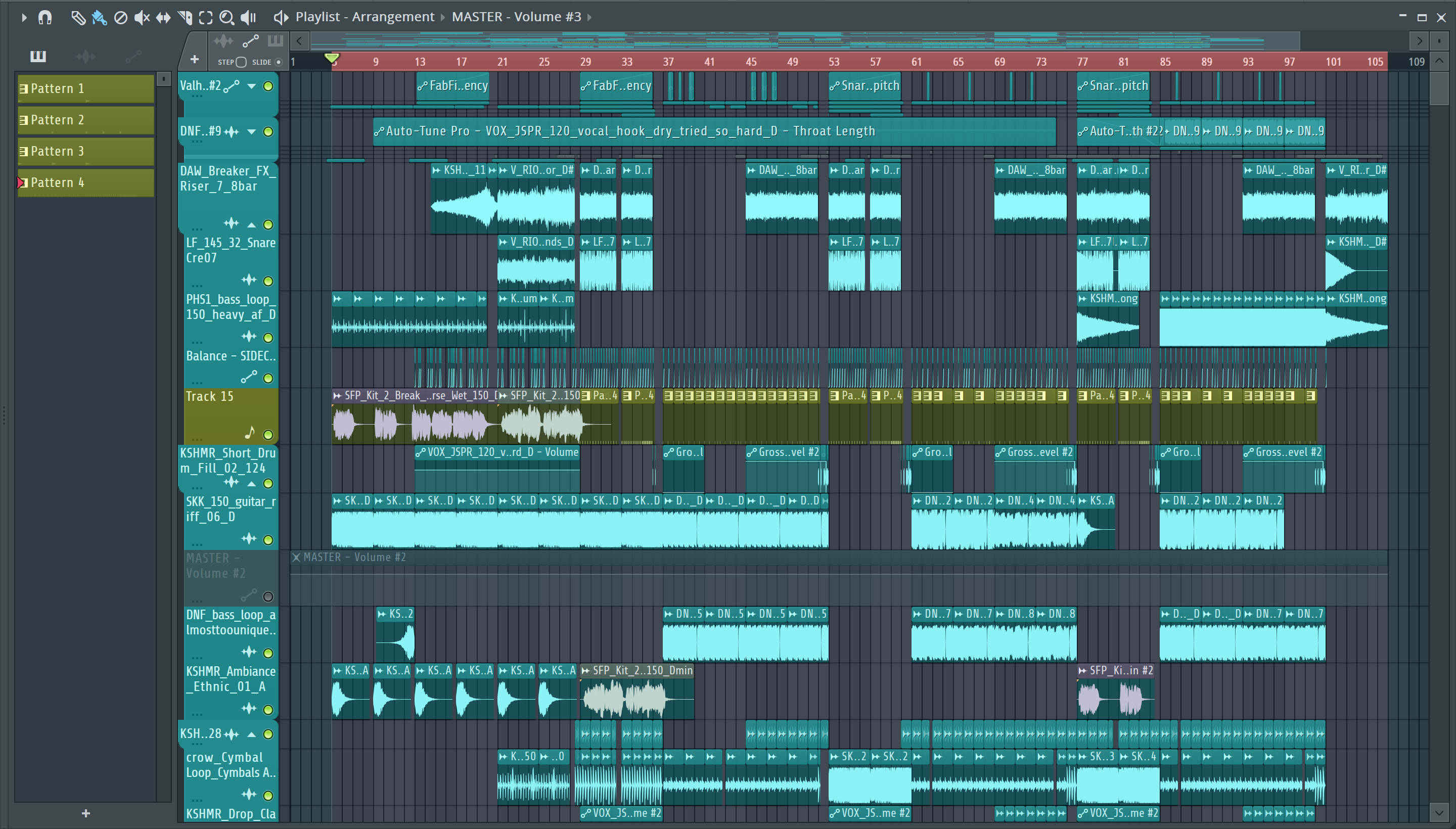Click the add track plus button
This screenshot has height=829, width=1456.
click(x=194, y=59)
